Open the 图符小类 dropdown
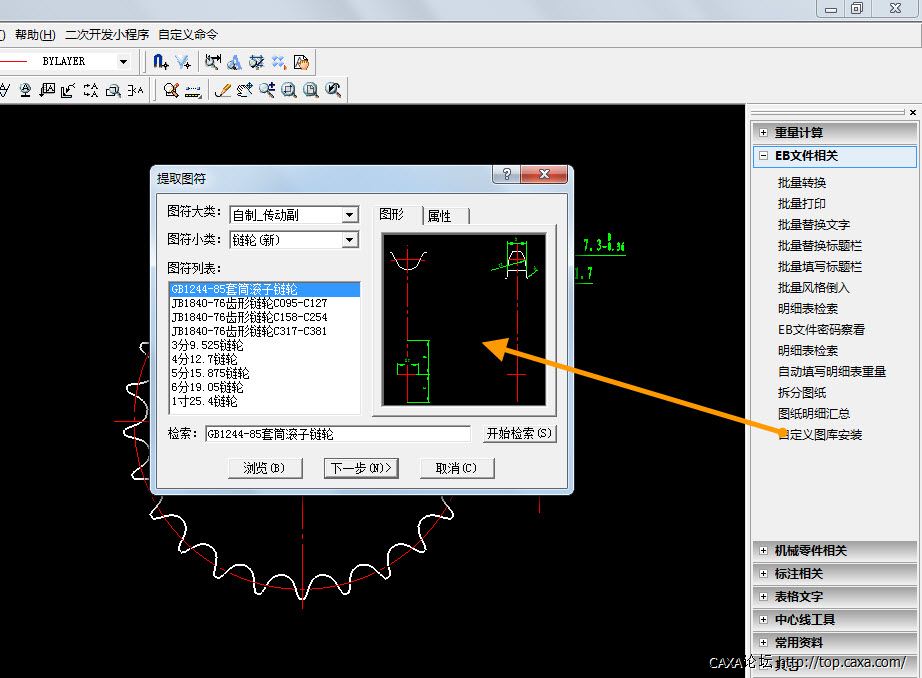Image resolution: width=922 pixels, height=678 pixels. pyautogui.click(x=349, y=240)
